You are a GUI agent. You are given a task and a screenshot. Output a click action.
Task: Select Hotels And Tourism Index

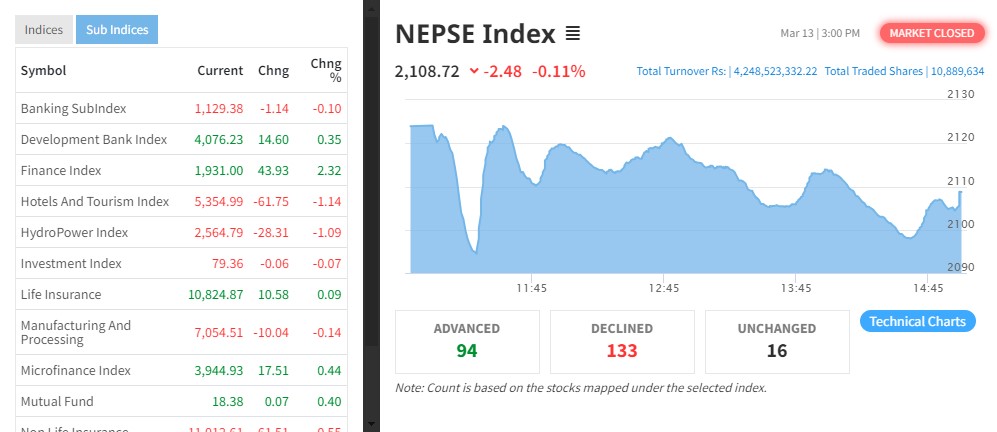tap(95, 201)
